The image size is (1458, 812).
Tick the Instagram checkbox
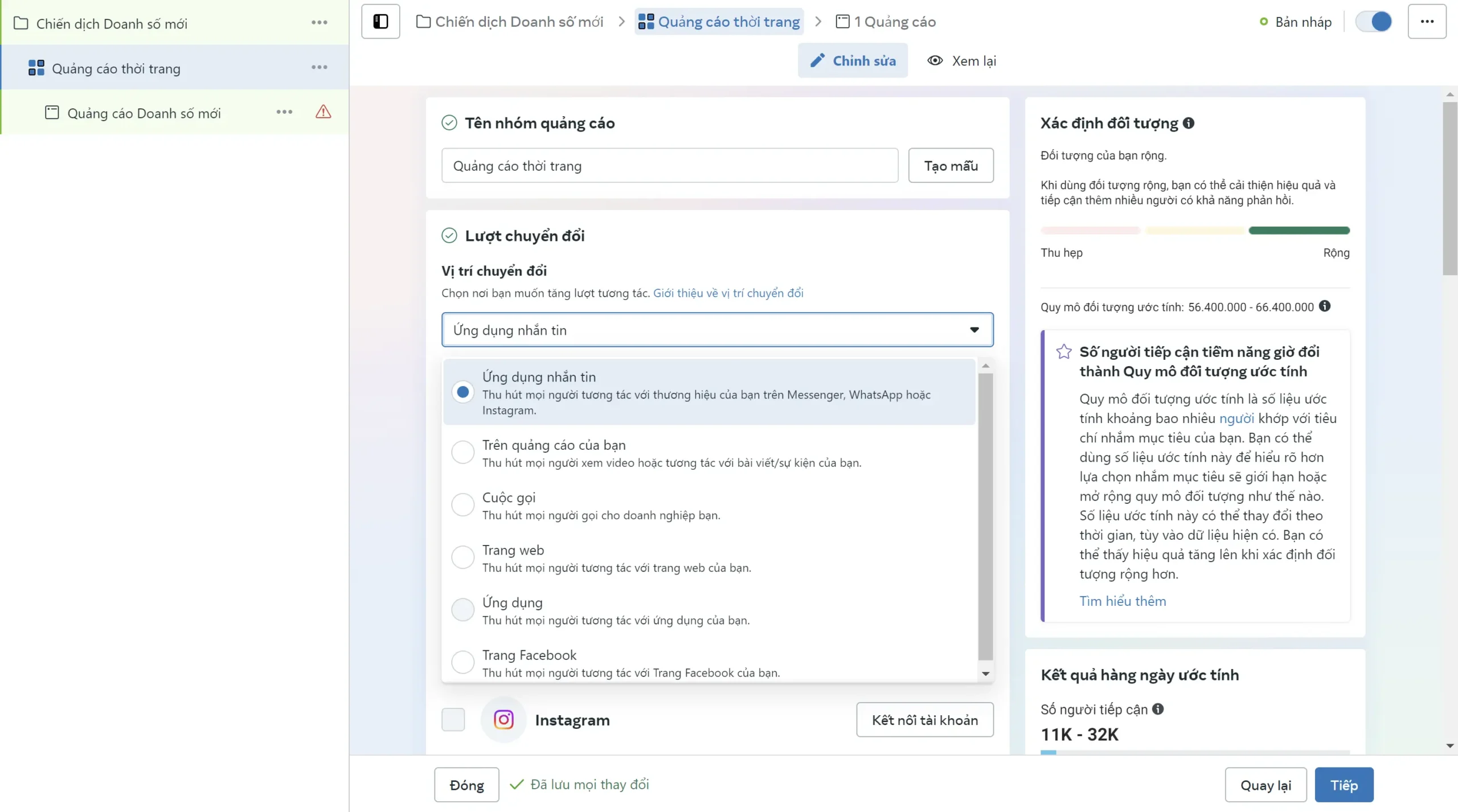453,720
